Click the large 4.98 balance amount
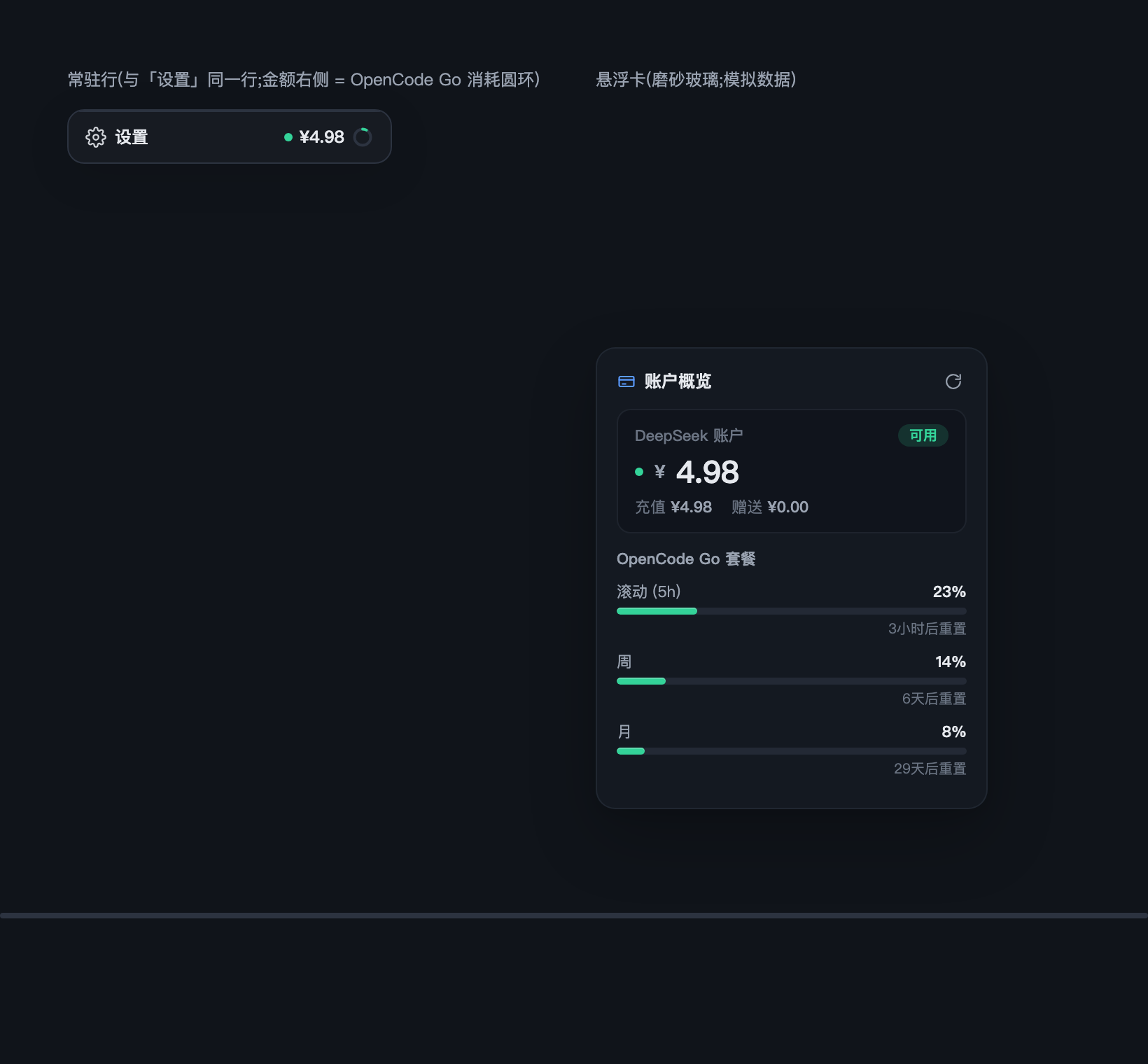Viewport: 1148px width, 1064px height. click(x=708, y=472)
